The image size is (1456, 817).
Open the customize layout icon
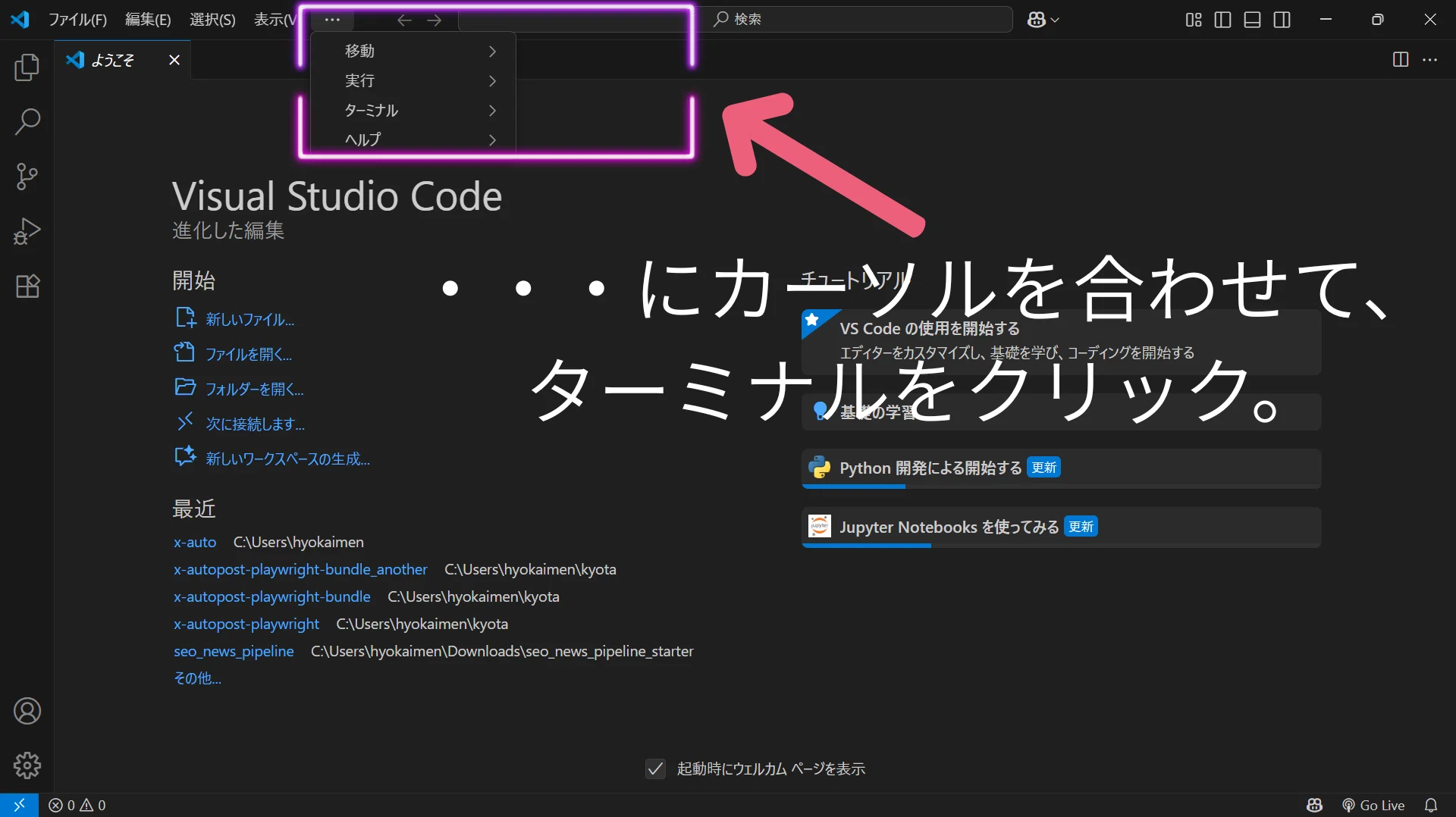click(x=1194, y=20)
